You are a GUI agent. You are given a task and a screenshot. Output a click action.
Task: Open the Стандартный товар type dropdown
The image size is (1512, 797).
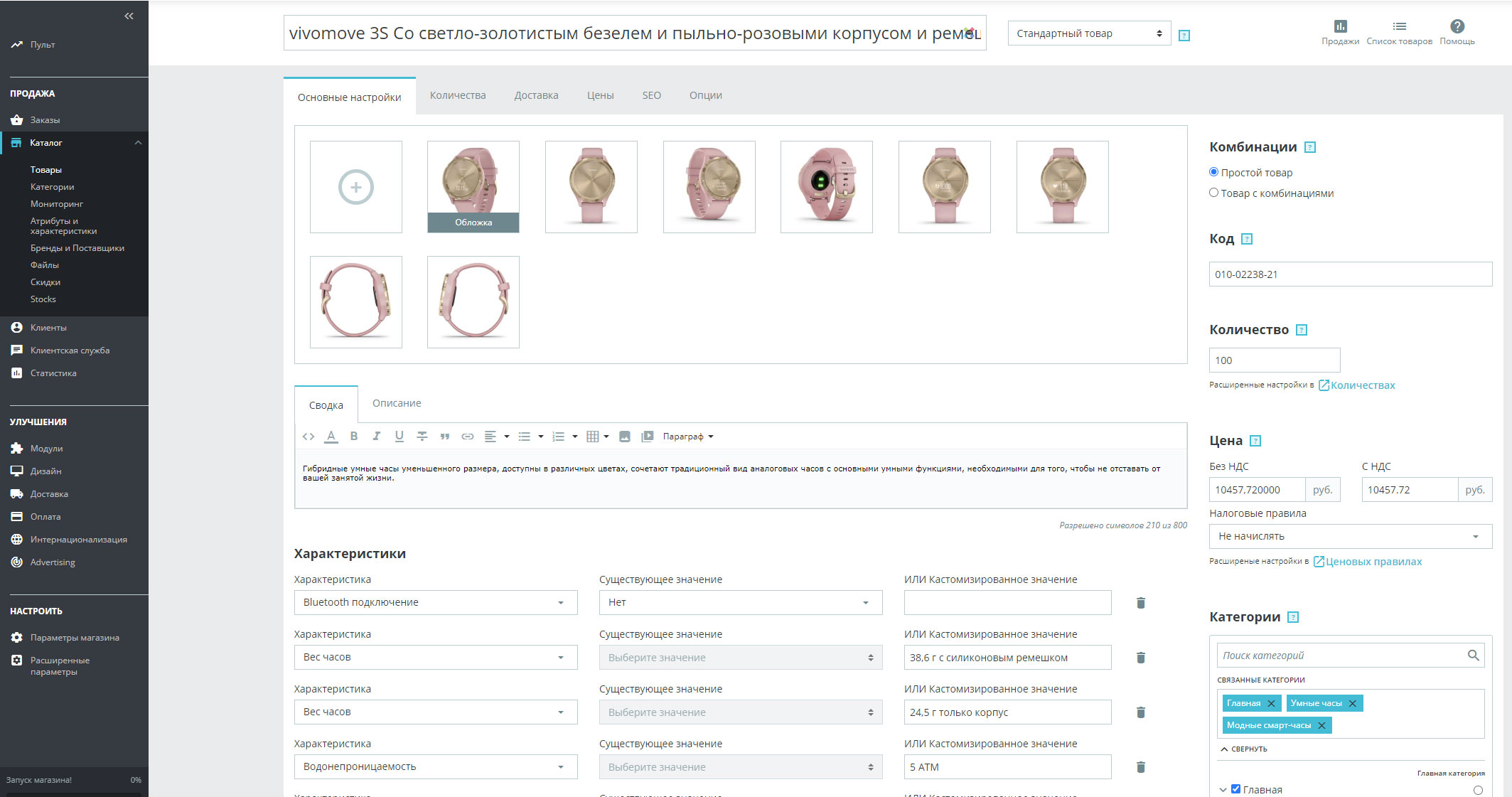pyautogui.click(x=1089, y=33)
